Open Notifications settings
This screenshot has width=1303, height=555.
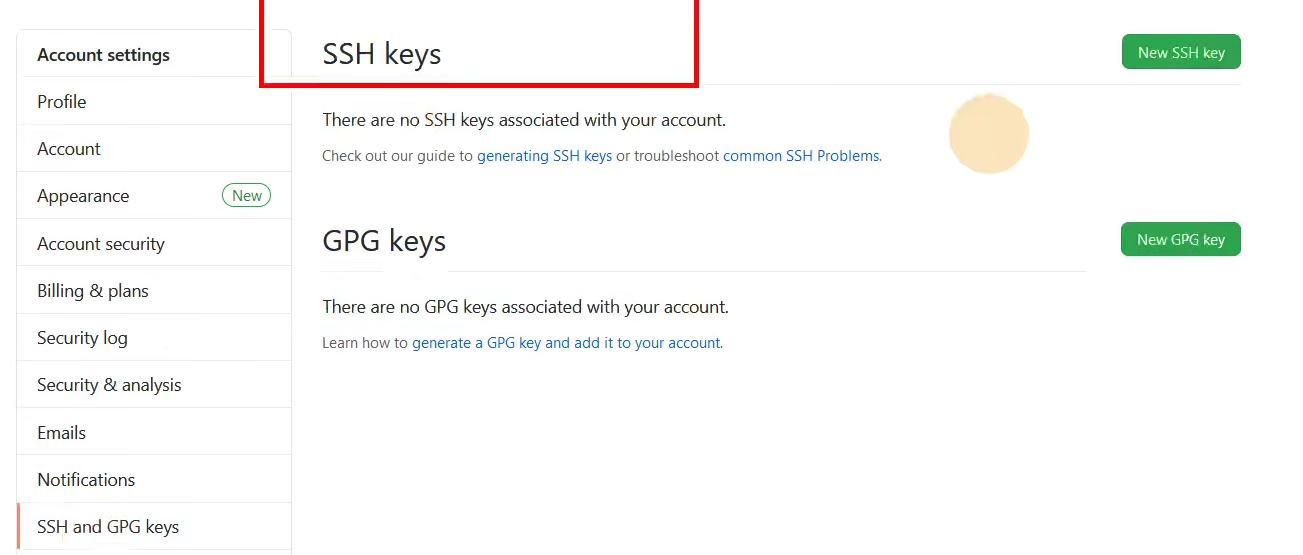86,480
